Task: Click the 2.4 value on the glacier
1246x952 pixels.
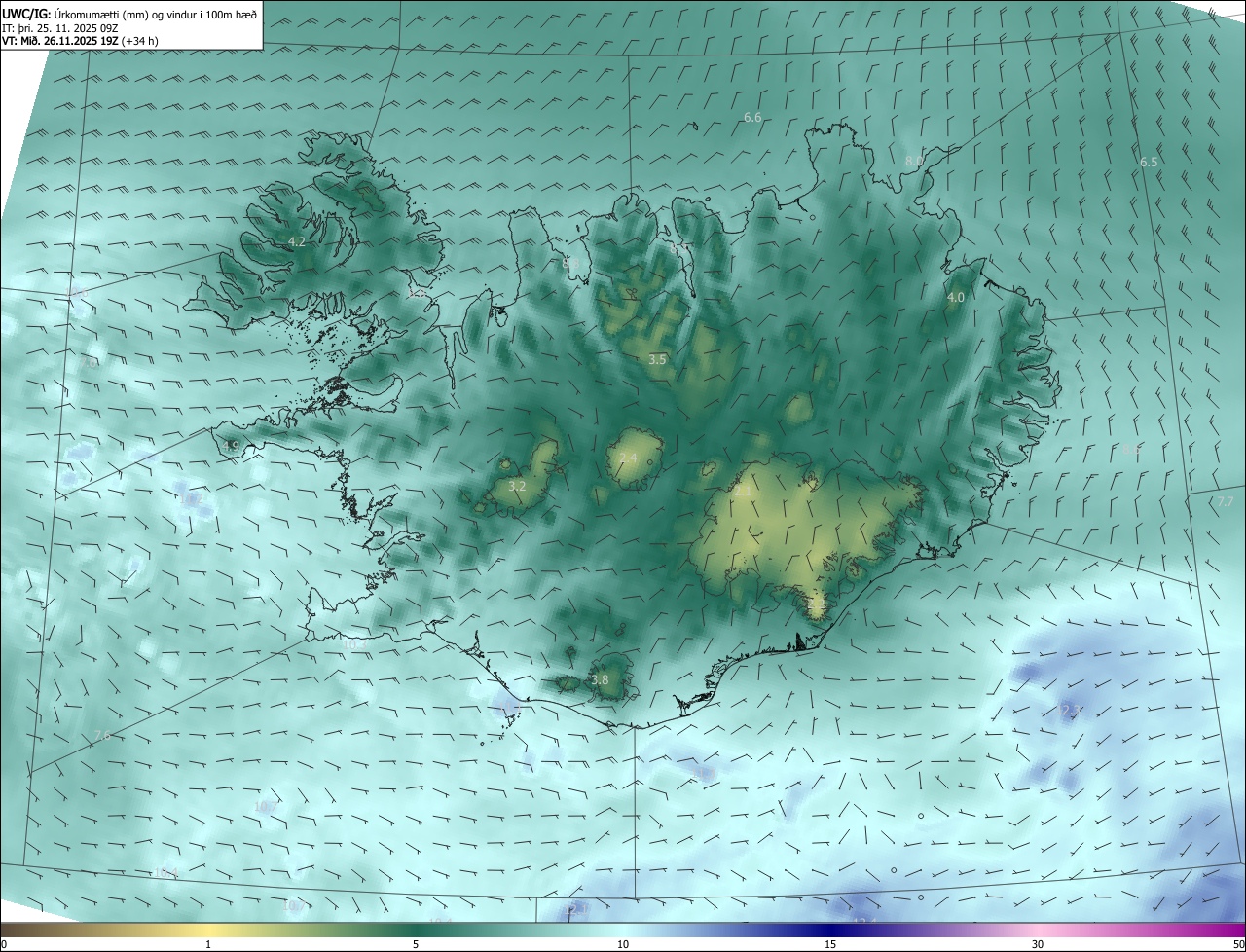Action: (x=628, y=458)
